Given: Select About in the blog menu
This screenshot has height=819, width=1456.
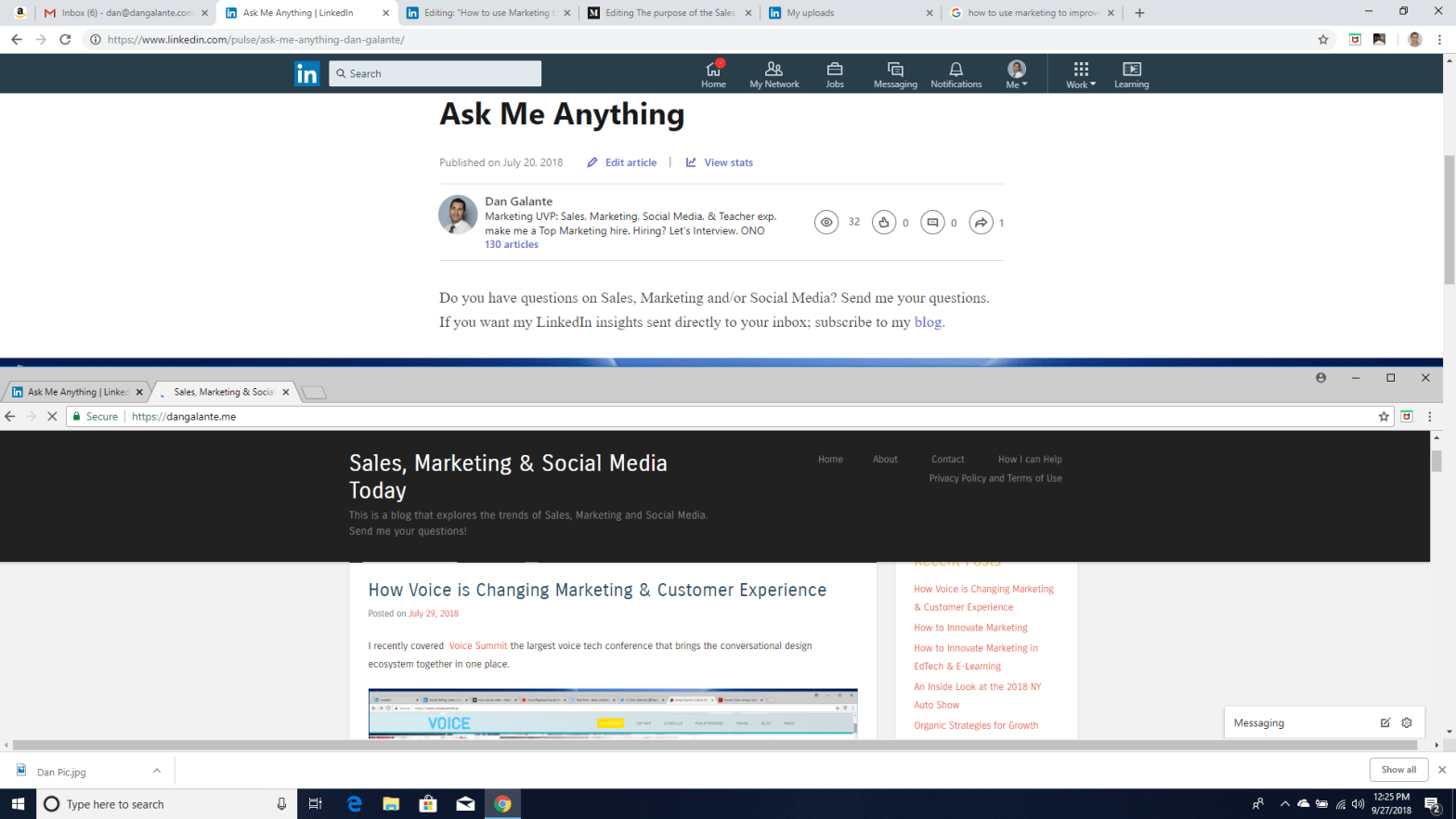Looking at the screenshot, I should [885, 460].
